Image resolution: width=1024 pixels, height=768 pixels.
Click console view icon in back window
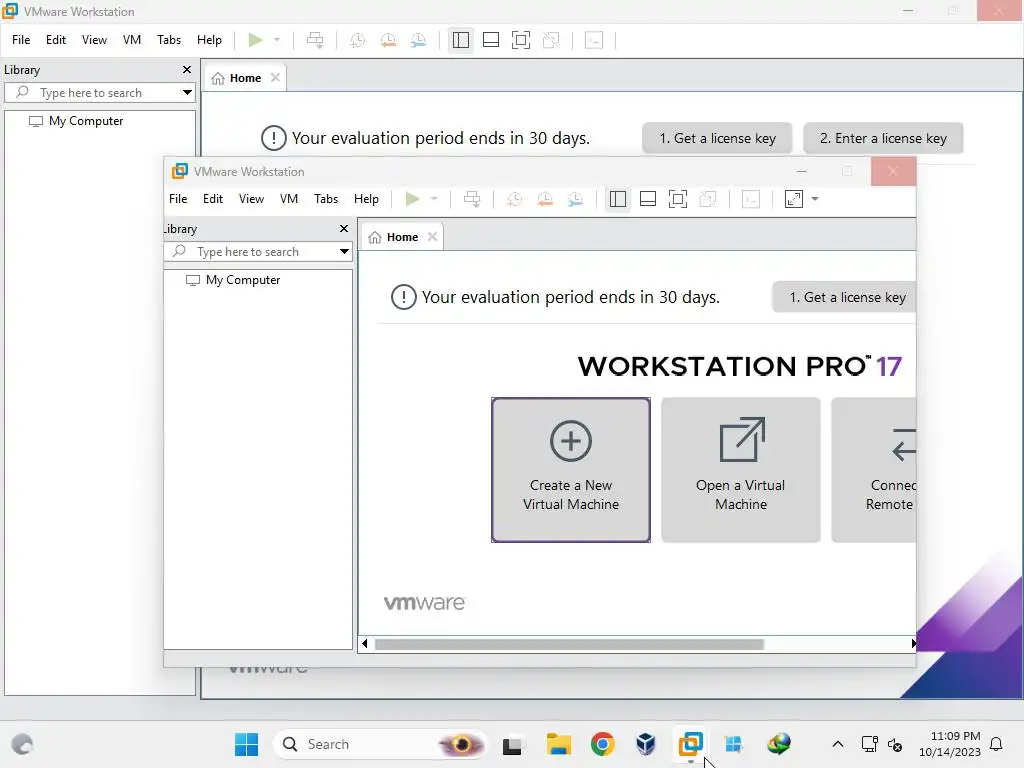594,40
